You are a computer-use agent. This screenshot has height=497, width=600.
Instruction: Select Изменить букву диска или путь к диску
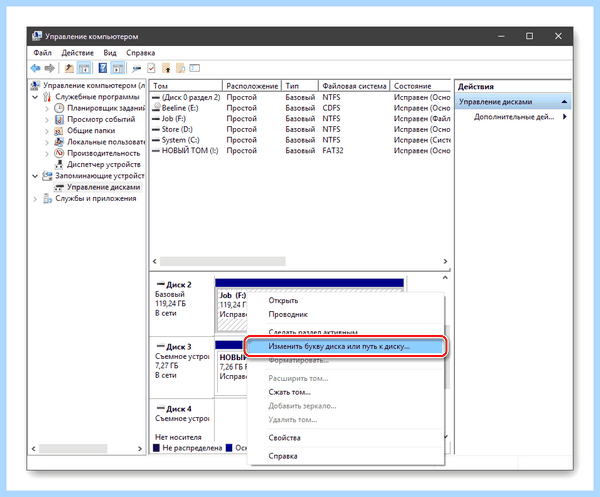click(x=345, y=346)
